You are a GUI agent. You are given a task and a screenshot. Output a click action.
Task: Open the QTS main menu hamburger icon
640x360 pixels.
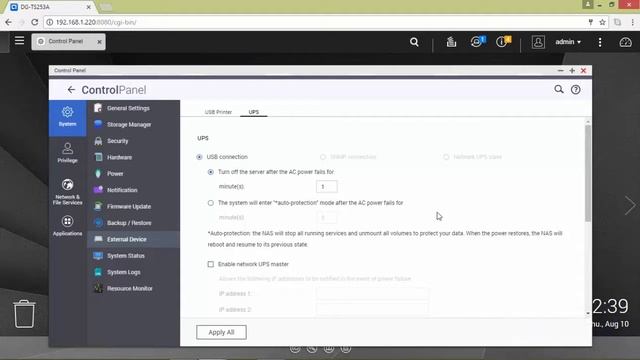[19, 41]
